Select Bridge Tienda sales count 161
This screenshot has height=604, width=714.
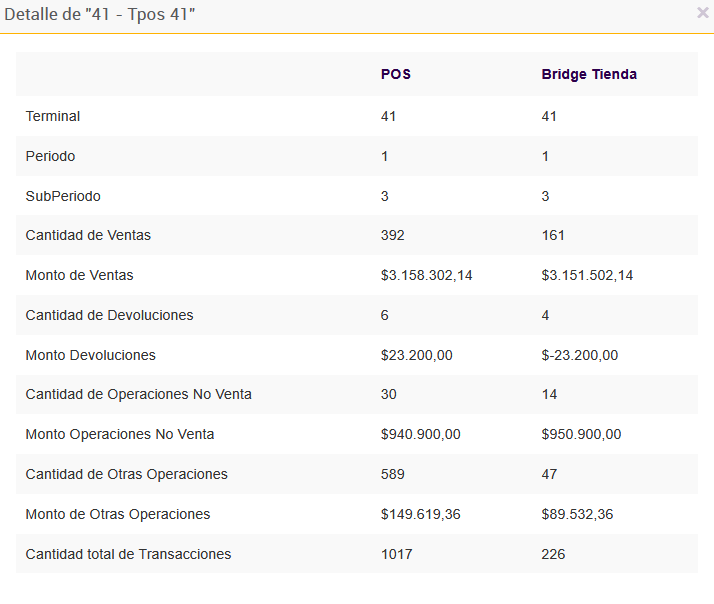(x=553, y=235)
